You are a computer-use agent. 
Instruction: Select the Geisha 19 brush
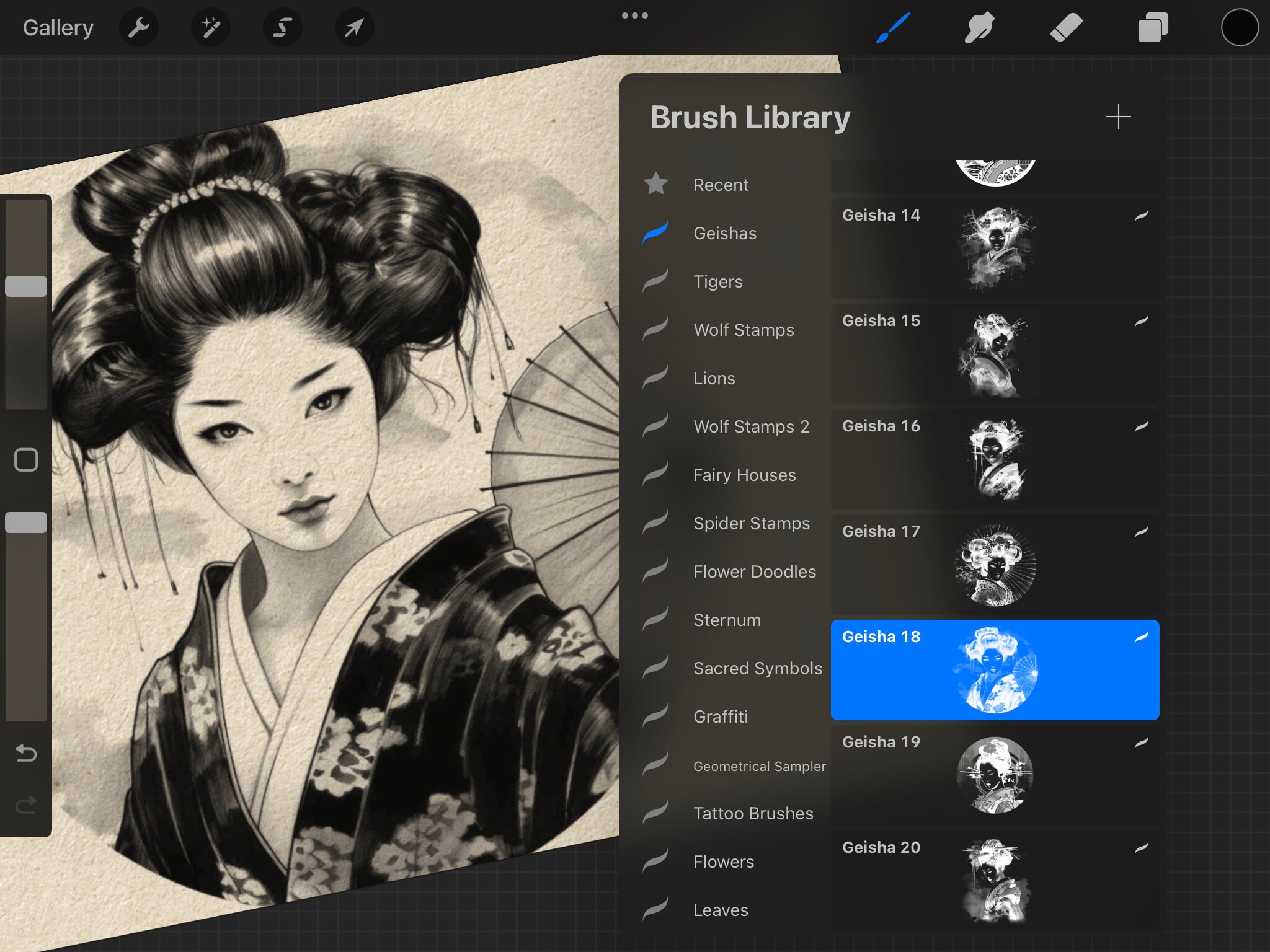(x=995, y=775)
